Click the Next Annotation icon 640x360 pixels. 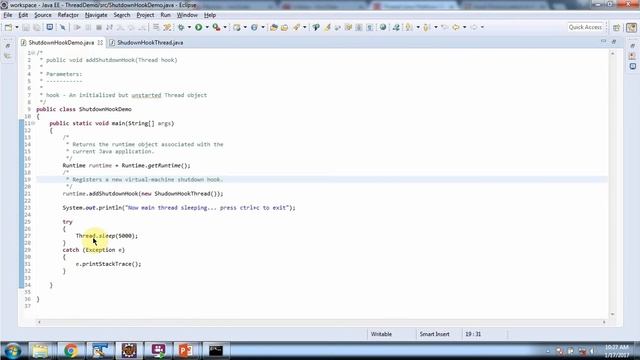[409, 27]
